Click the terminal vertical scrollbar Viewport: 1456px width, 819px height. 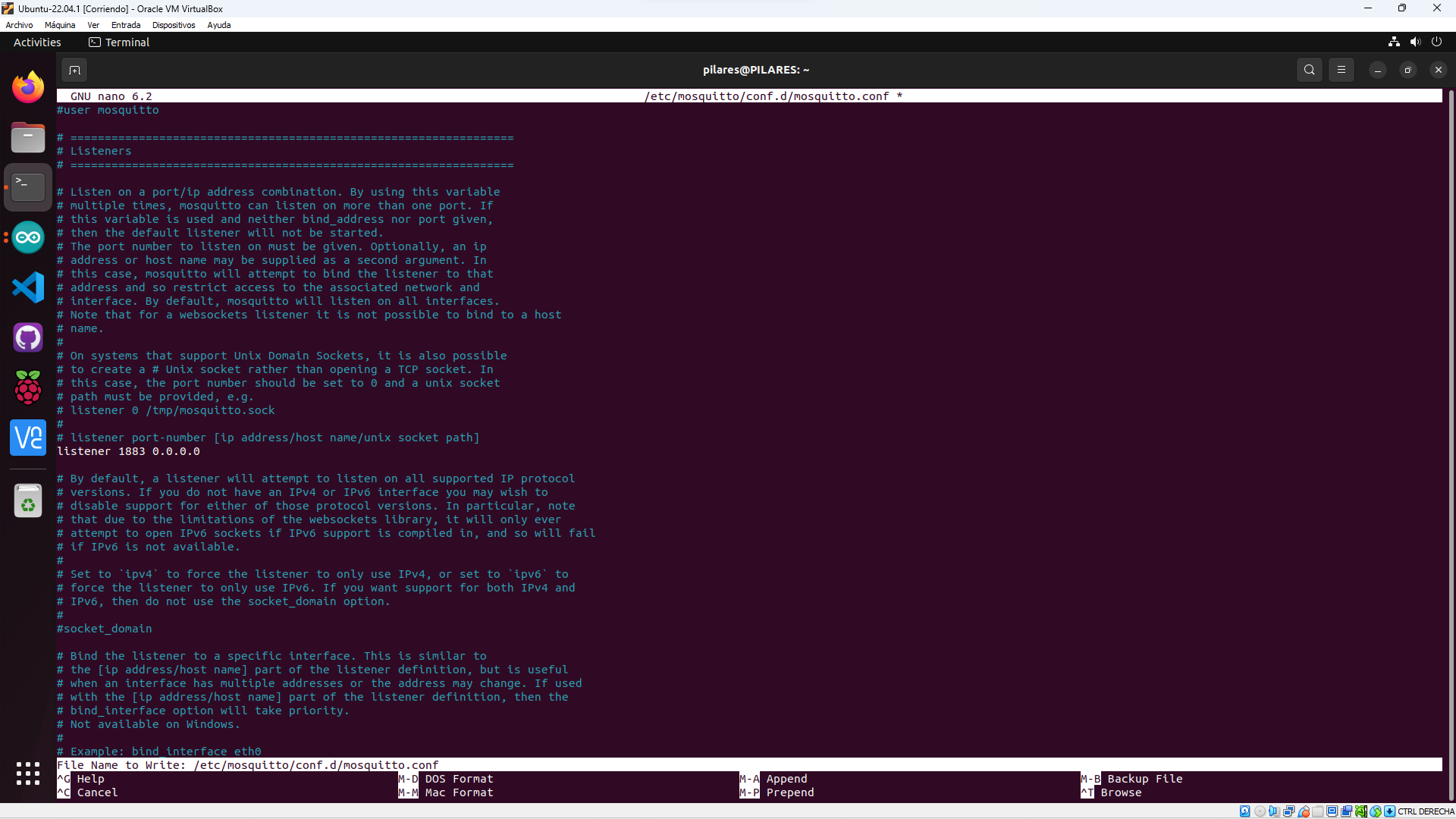coord(1451,440)
